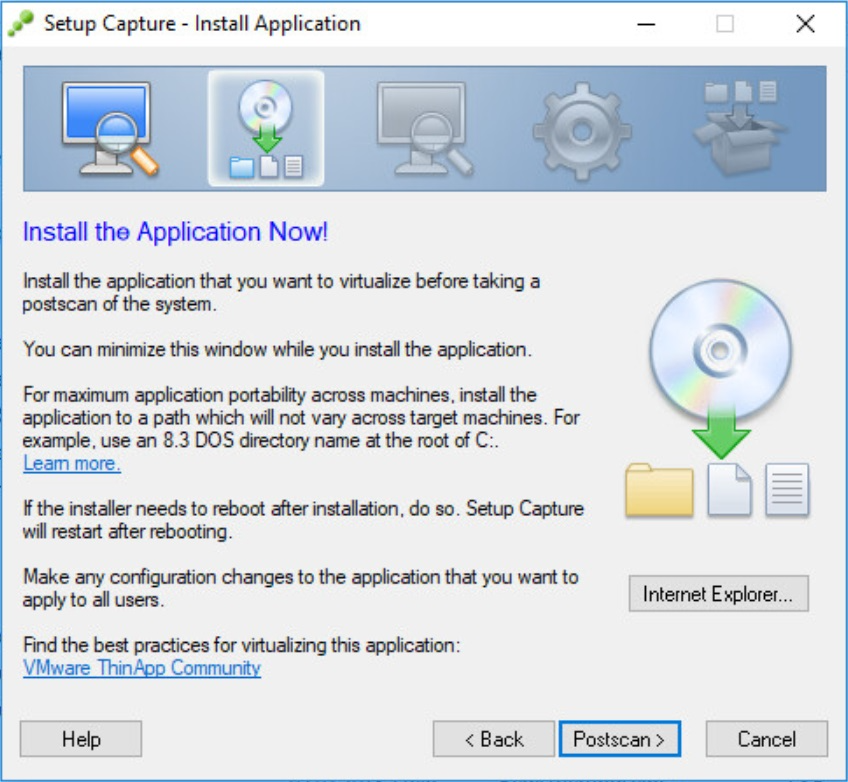This screenshot has height=782, width=848.
Task: Select the package build step icon
Action: (740, 128)
